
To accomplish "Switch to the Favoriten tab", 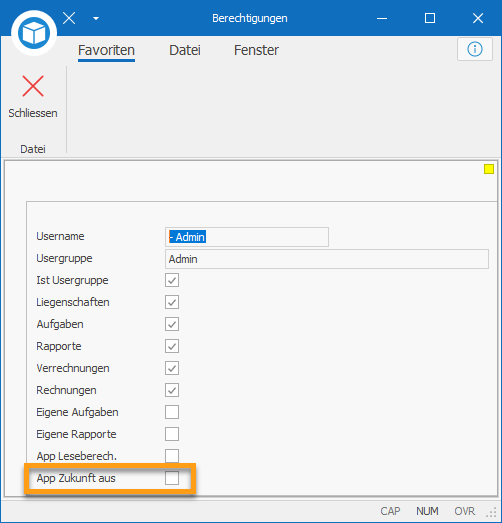I will tap(106, 50).
